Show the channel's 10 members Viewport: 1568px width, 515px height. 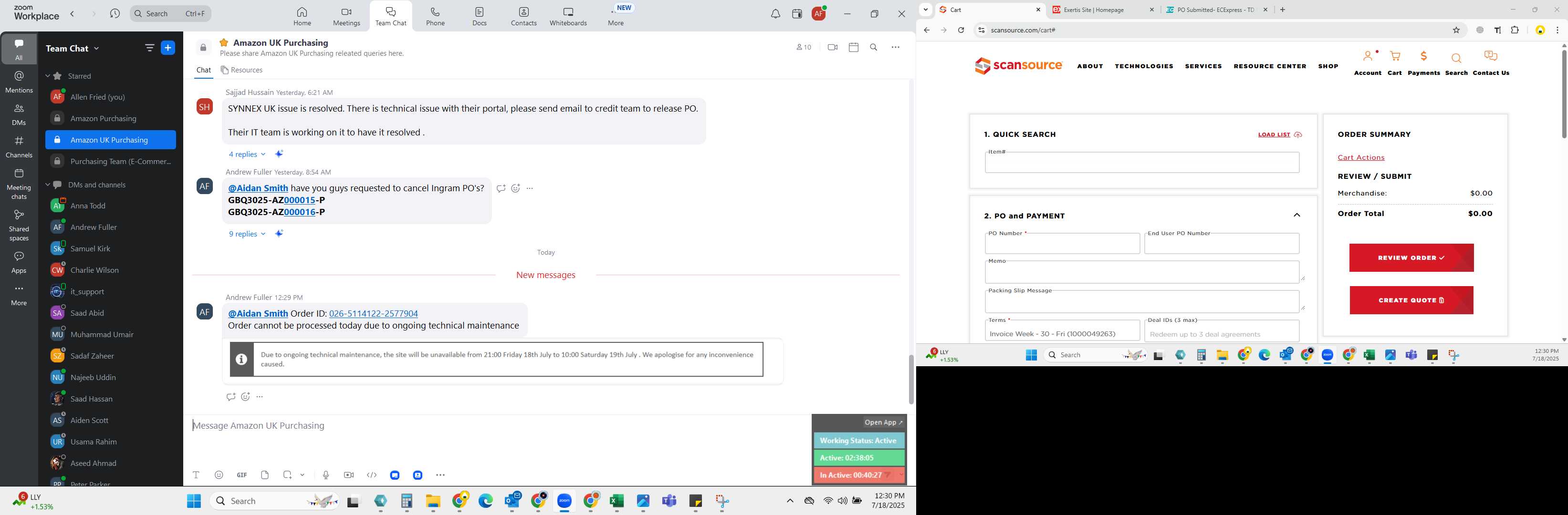804,47
